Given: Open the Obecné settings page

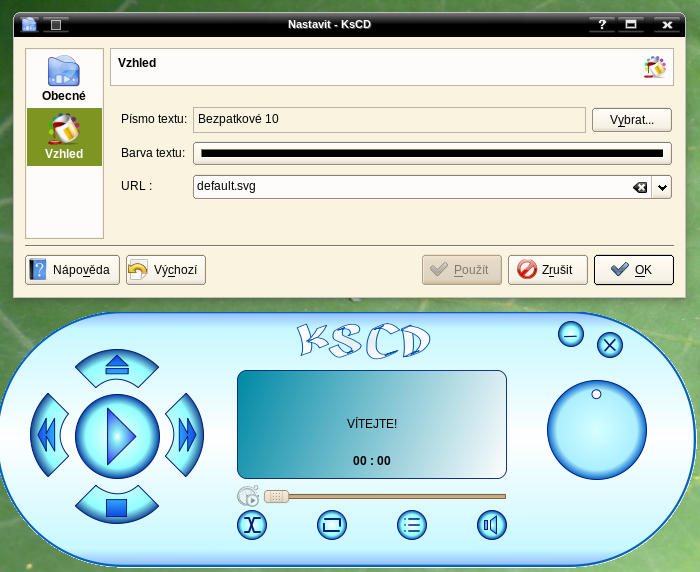Looking at the screenshot, I should pos(64,79).
